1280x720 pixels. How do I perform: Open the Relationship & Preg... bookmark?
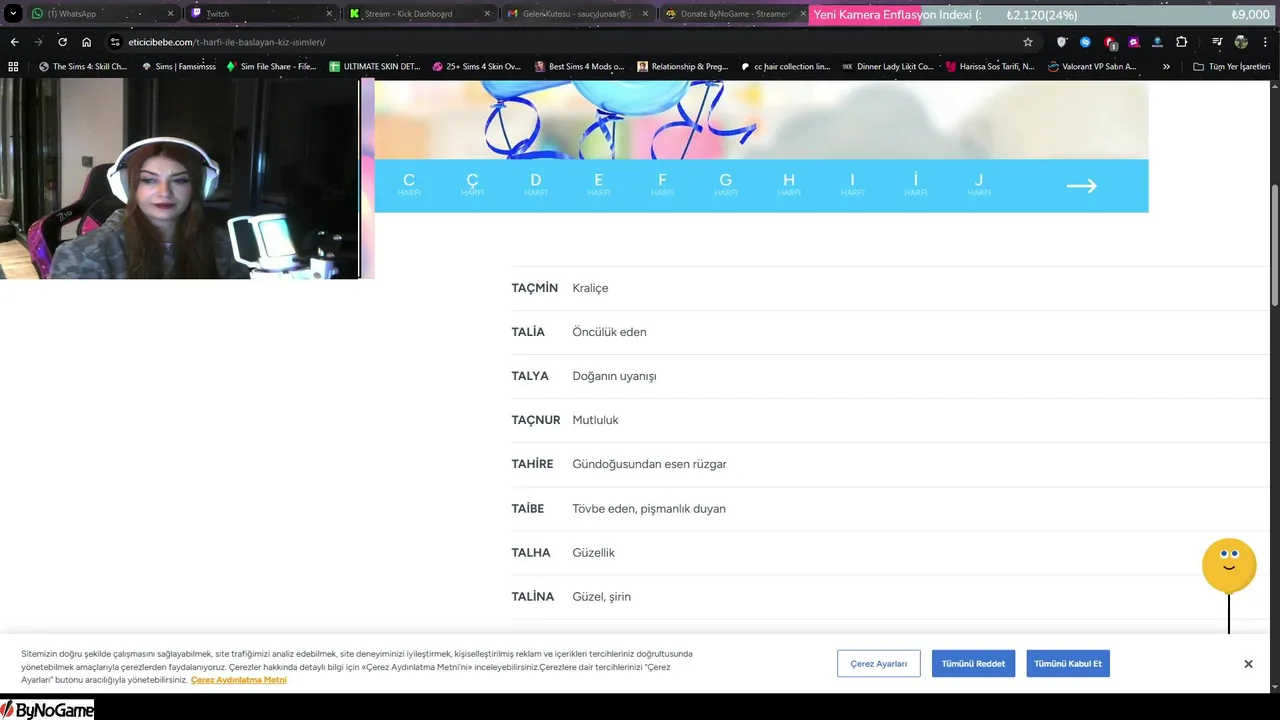pyautogui.click(x=682, y=67)
